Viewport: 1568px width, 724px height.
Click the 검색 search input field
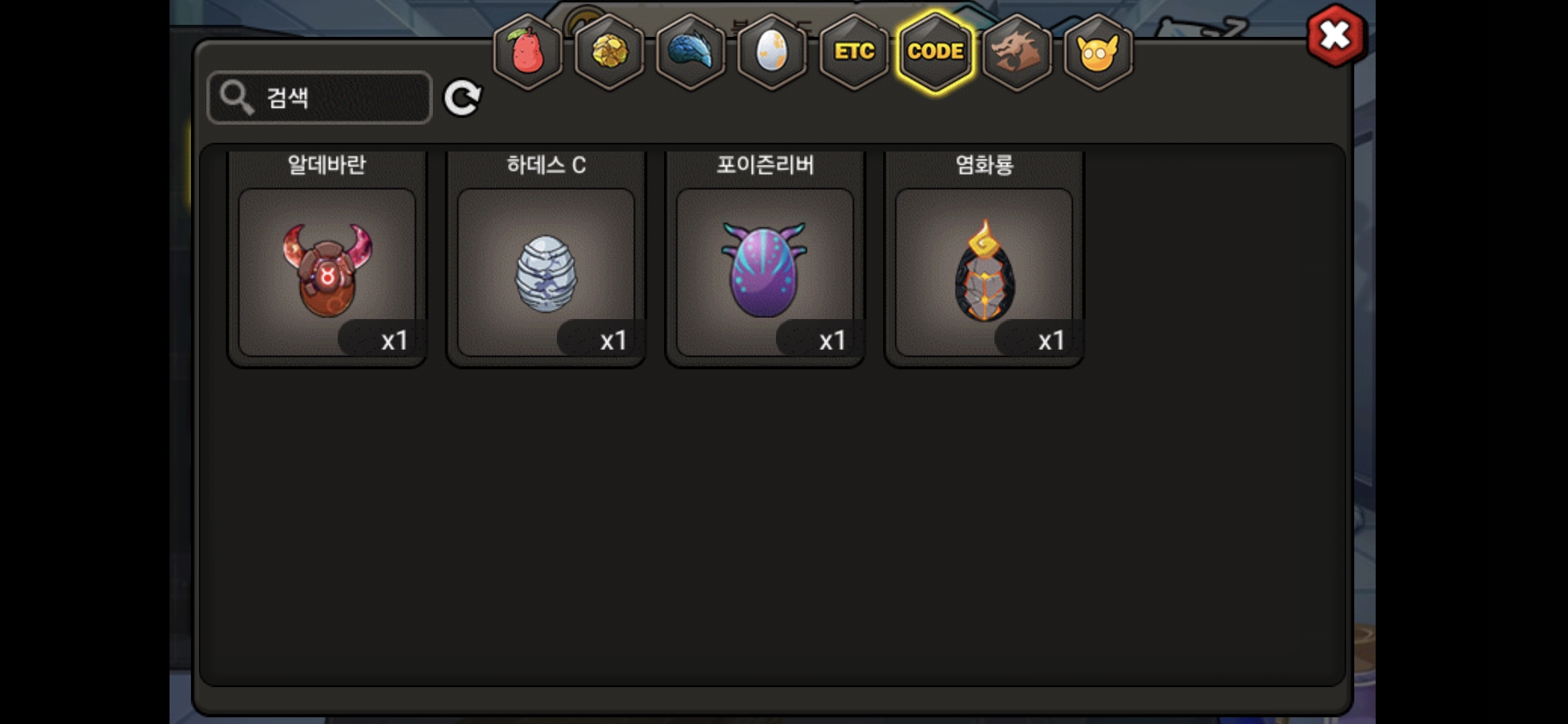(320, 98)
